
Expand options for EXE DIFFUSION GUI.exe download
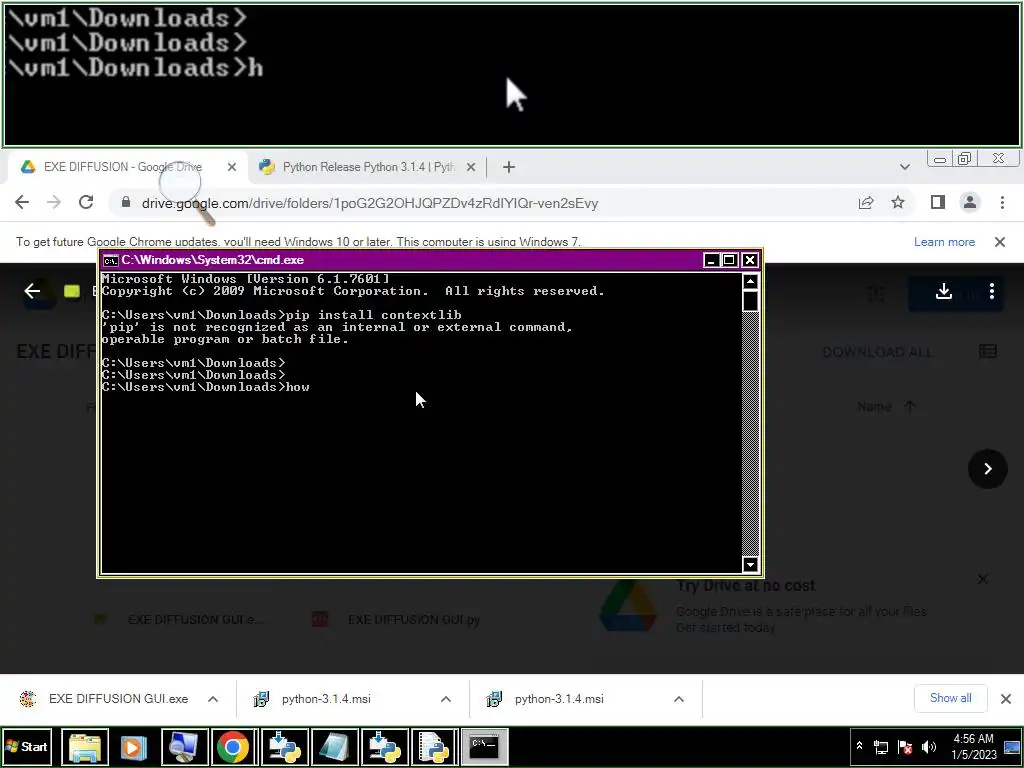[213, 699]
